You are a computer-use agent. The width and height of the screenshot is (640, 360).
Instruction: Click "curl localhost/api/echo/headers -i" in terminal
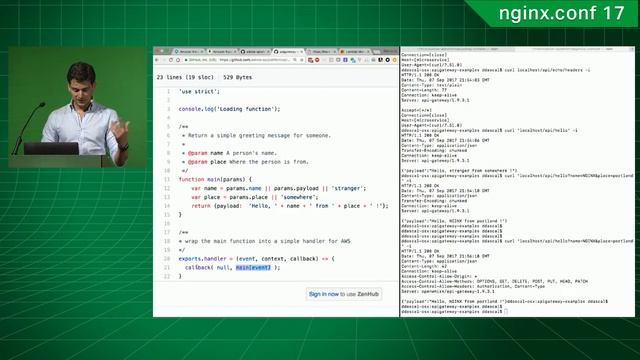(x=547, y=70)
